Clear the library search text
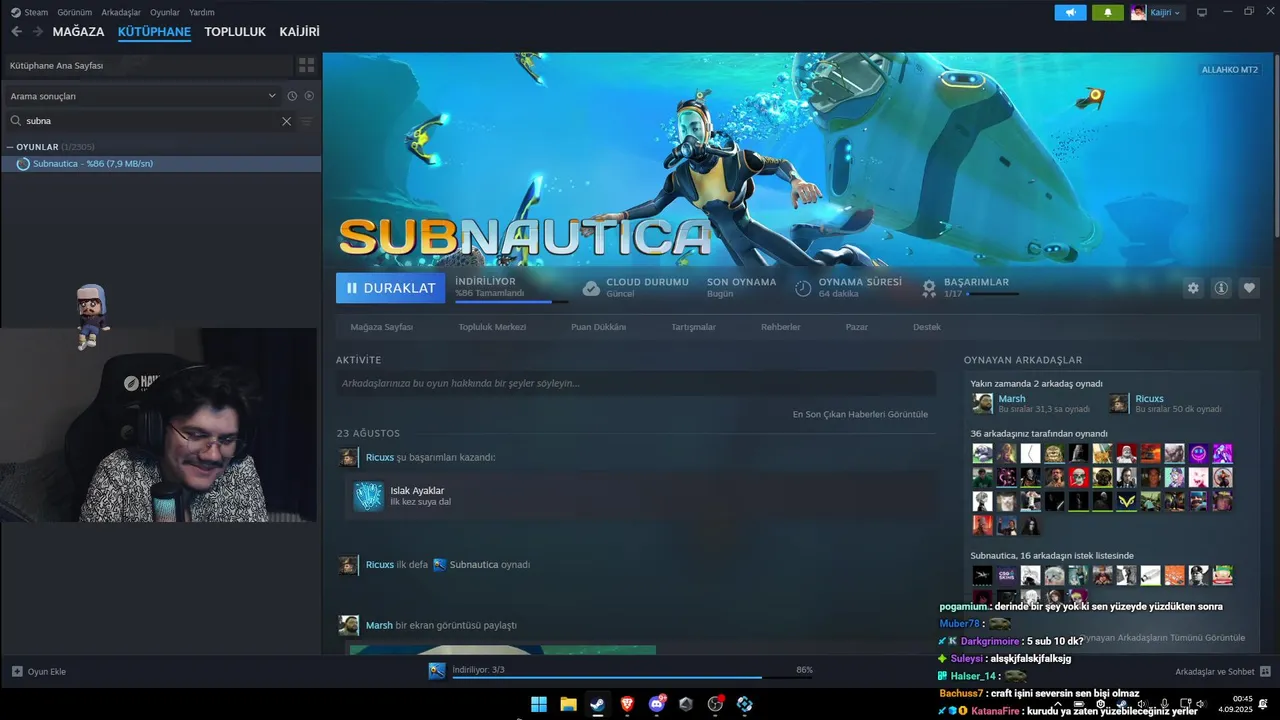 (286, 121)
